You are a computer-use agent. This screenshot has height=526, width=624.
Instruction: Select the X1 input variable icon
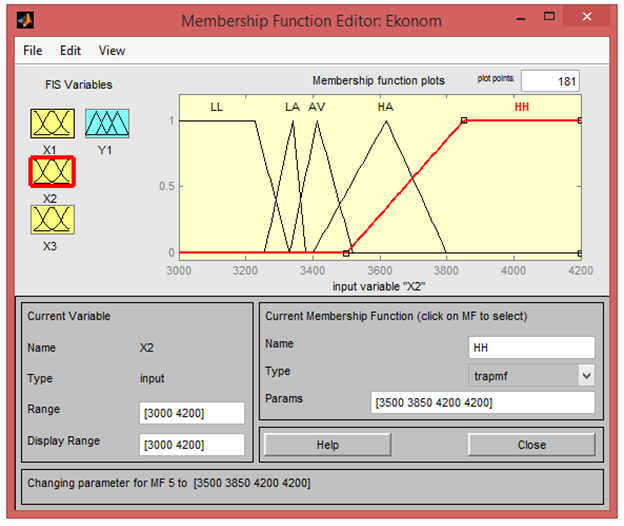click(51, 123)
